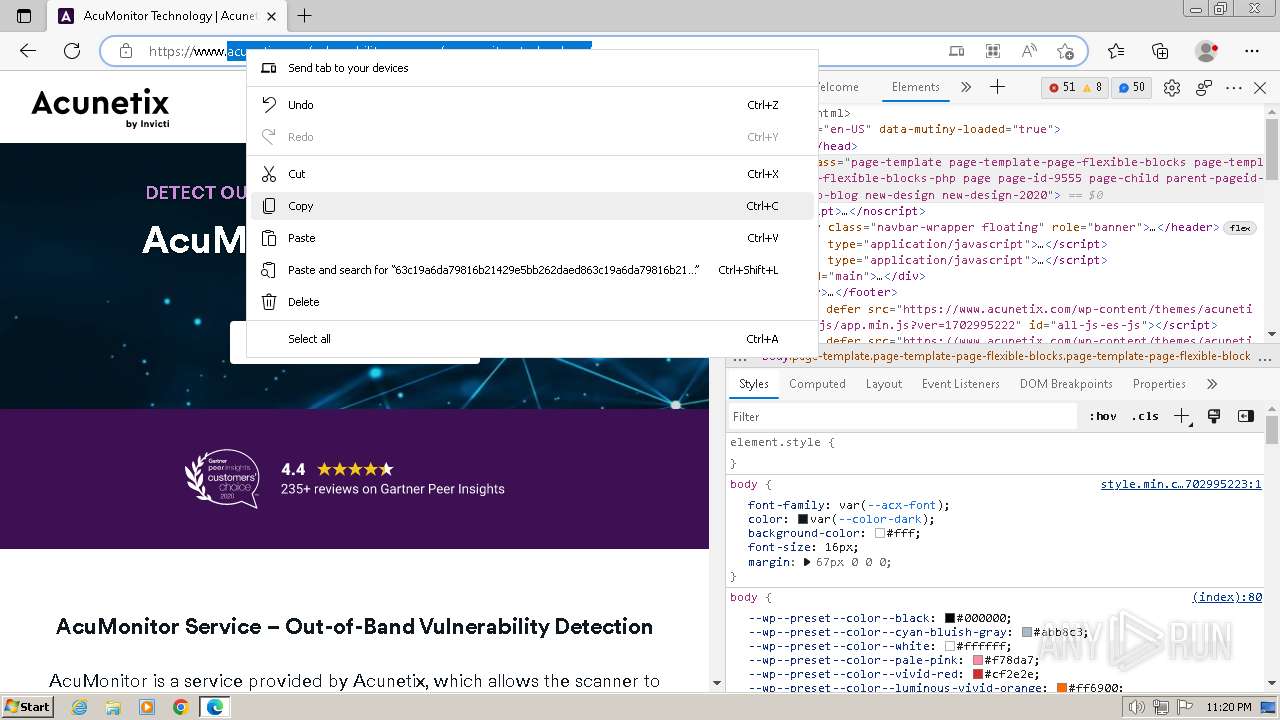Expand the margin shorthand property
The width and height of the screenshot is (1280, 720).
pos(808,562)
